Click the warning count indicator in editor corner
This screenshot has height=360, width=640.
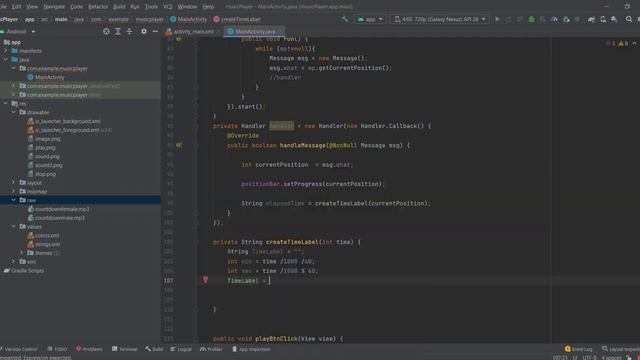(x=623, y=43)
